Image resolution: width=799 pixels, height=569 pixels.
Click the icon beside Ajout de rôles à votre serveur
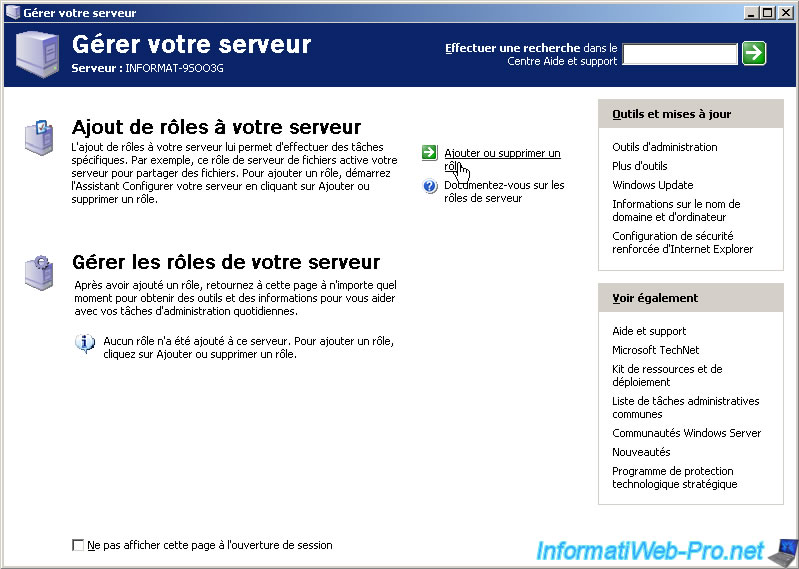(x=39, y=137)
